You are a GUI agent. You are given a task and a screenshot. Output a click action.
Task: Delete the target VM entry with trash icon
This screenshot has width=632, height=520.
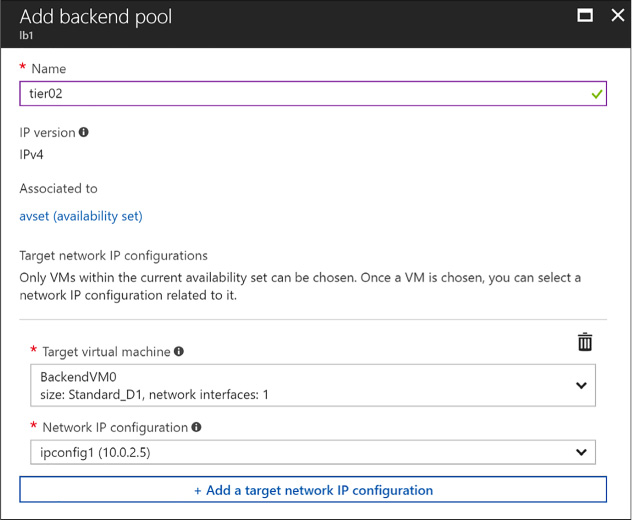click(584, 342)
